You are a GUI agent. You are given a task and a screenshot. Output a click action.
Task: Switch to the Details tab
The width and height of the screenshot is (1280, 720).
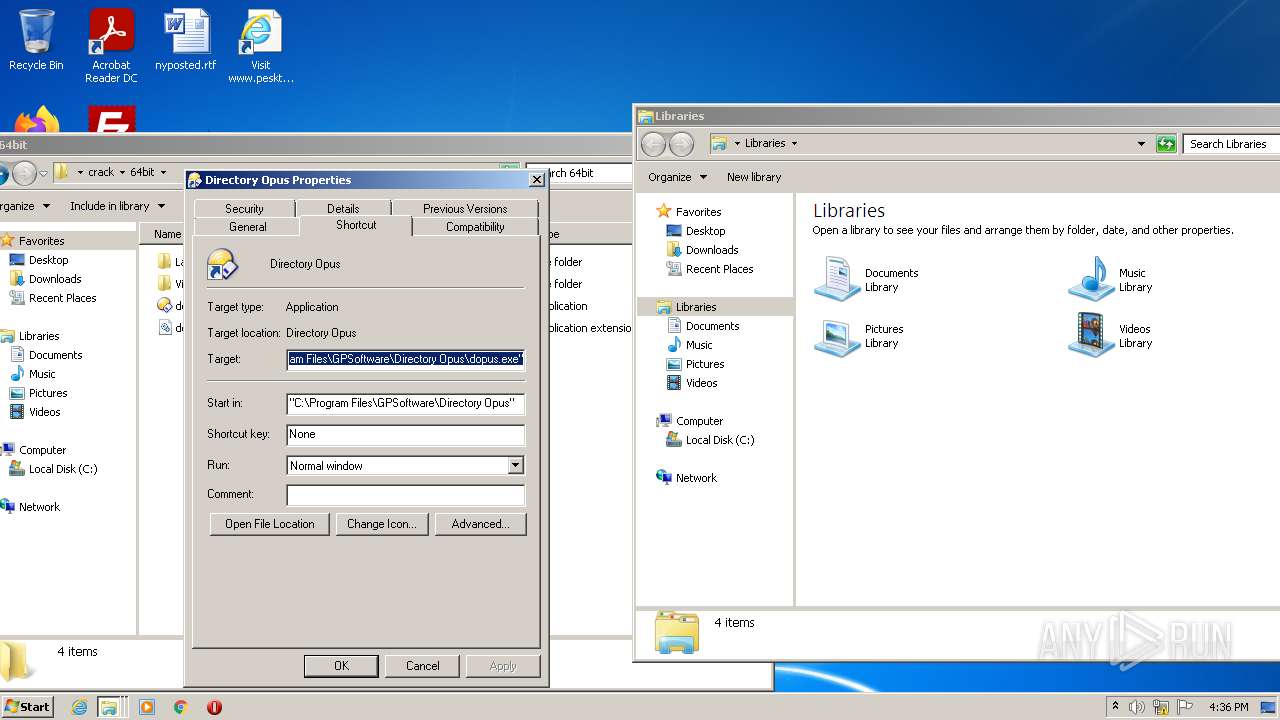coord(343,208)
